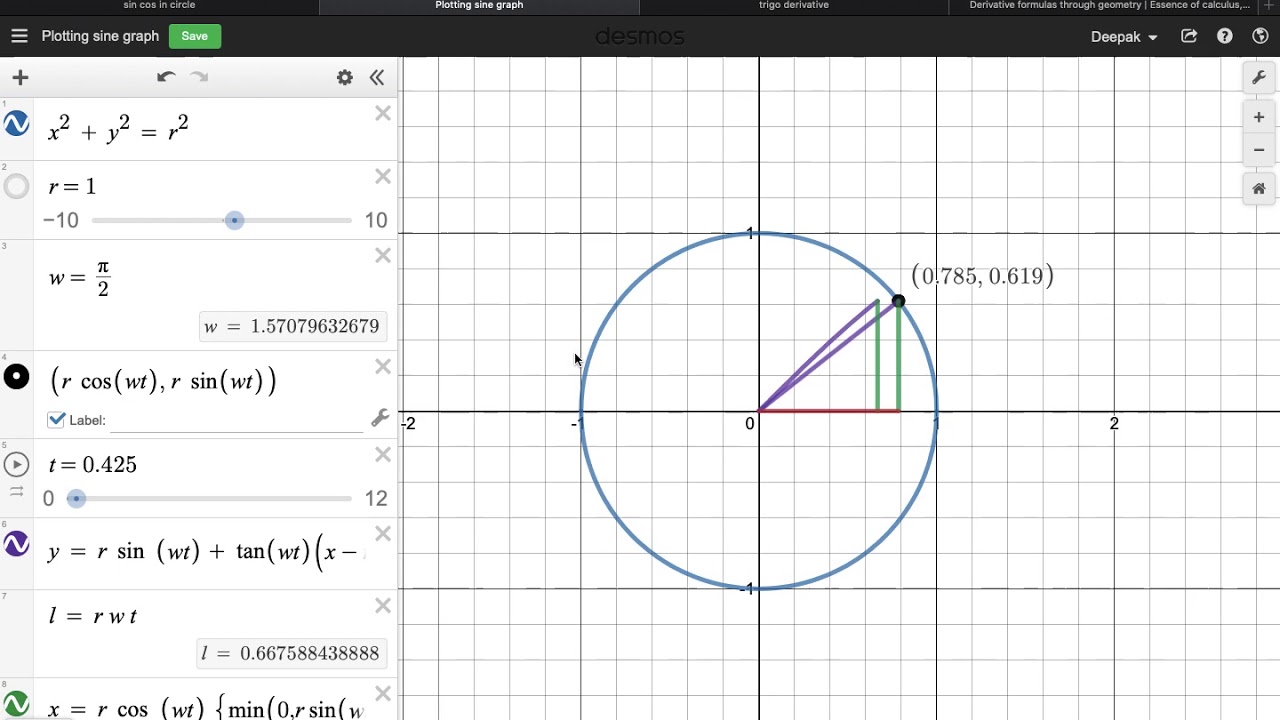Delete the (r cos(wt), r sin(wt)) expression
This screenshot has width=1280, height=720.
383,367
